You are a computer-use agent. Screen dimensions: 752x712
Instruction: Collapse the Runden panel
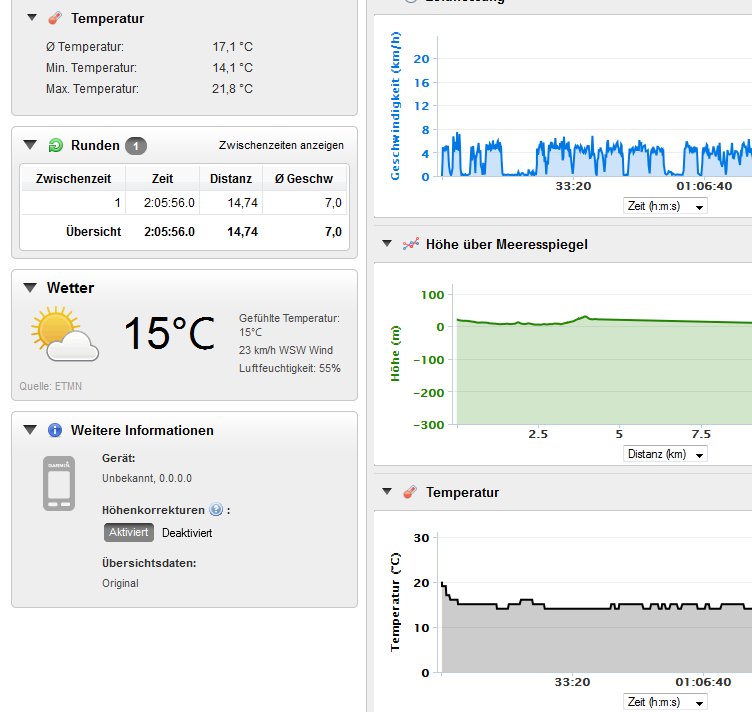click(30, 145)
